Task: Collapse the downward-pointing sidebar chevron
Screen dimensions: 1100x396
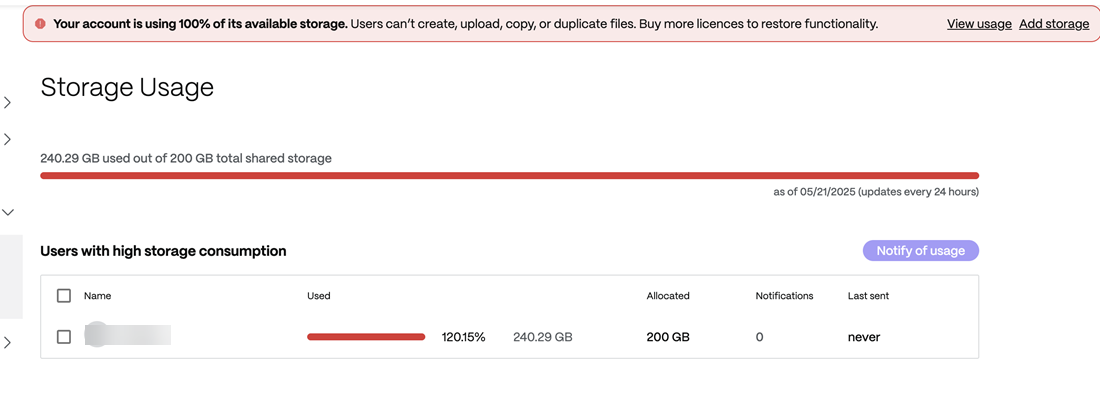Action: tap(8, 211)
